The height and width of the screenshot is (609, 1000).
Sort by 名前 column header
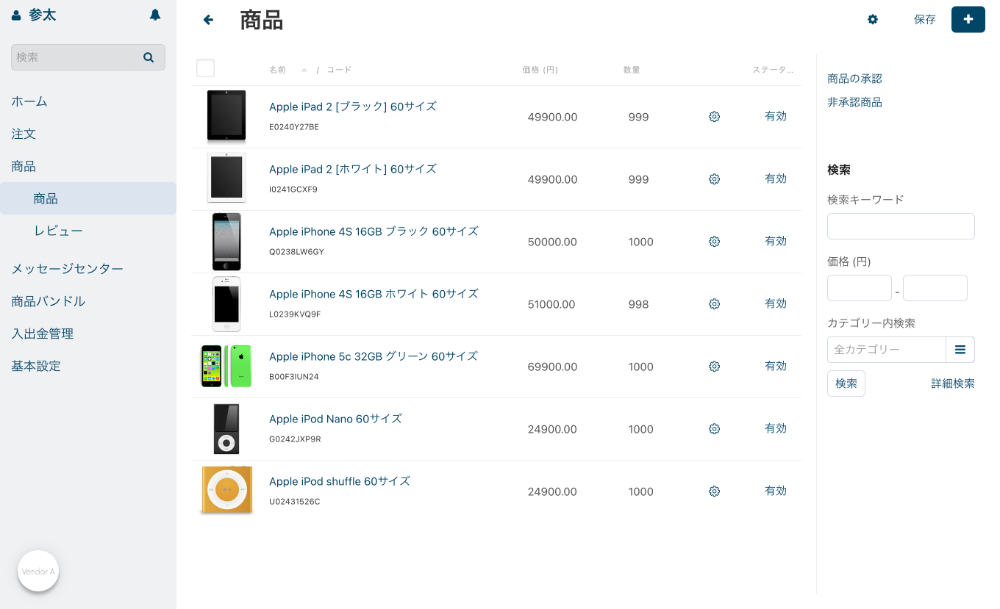point(277,70)
